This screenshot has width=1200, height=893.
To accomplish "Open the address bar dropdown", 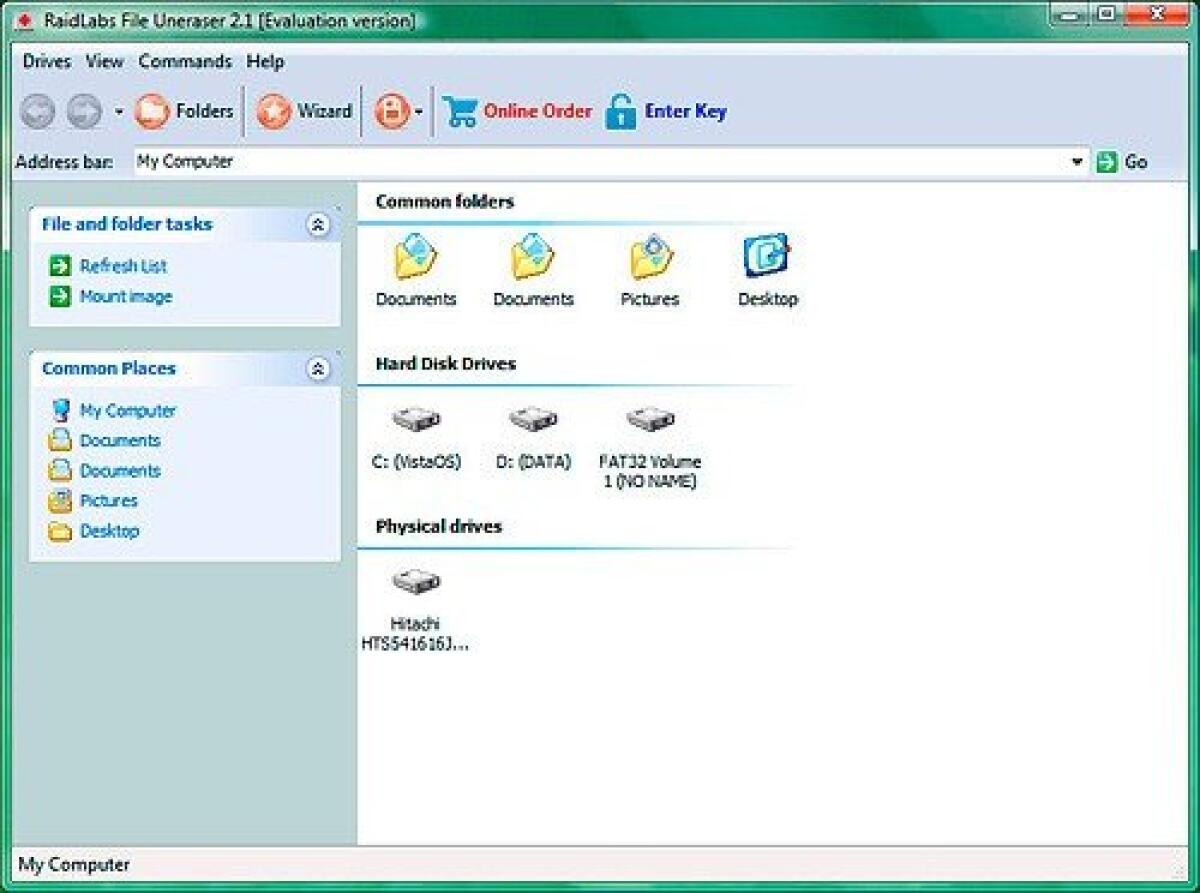I will click(x=1078, y=161).
